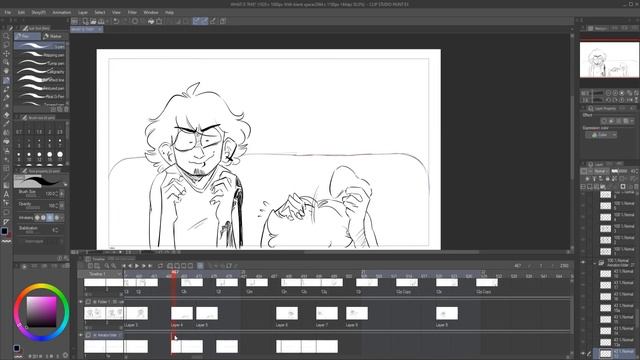
Task: Go to last frame in timeline
Action: coord(150,266)
